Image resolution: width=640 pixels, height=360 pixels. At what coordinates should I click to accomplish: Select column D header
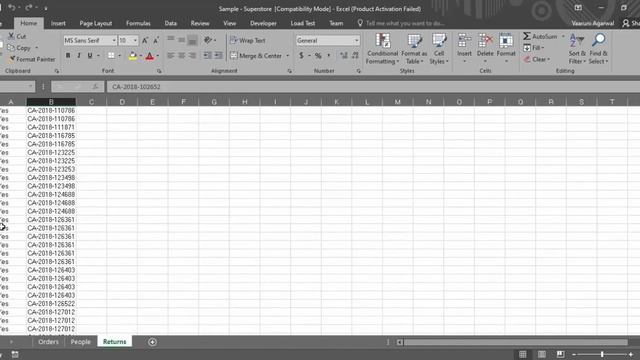click(122, 102)
